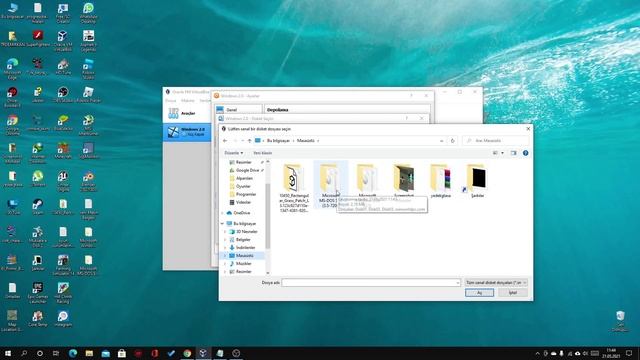This screenshot has width=640, height=360.
Task: Open help with the blue question icon
Action: pos(525,153)
